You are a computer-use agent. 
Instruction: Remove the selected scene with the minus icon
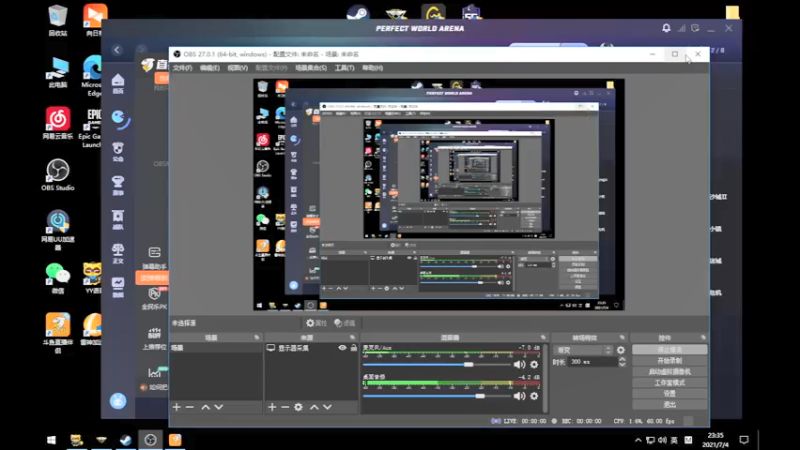tap(190, 407)
